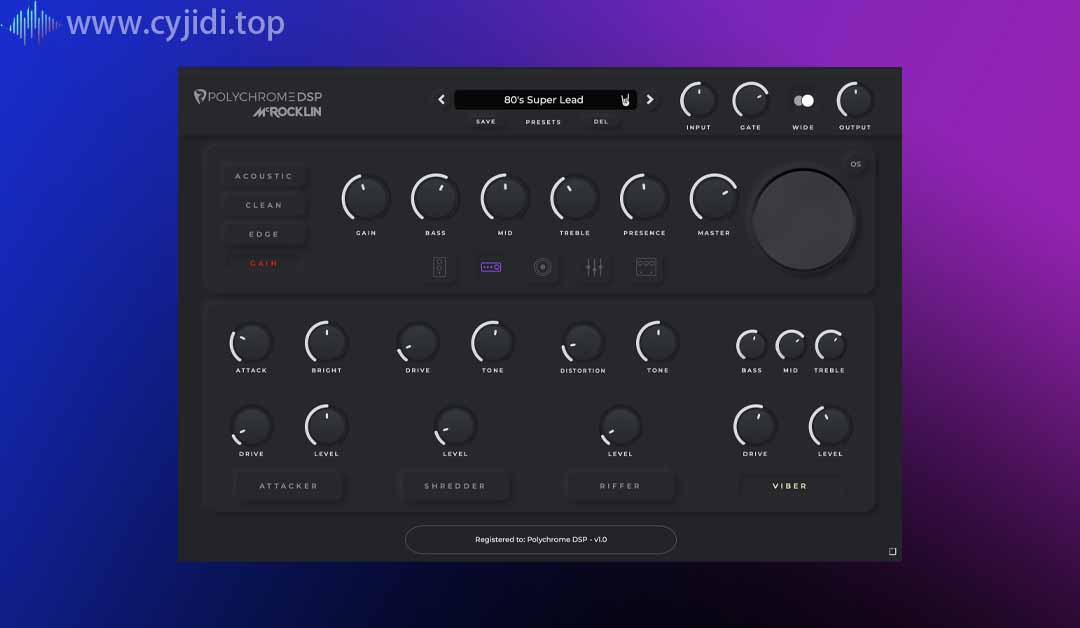Click the Shredder TONE knob
Image resolution: width=1080 pixels, height=628 pixels.
point(492,343)
